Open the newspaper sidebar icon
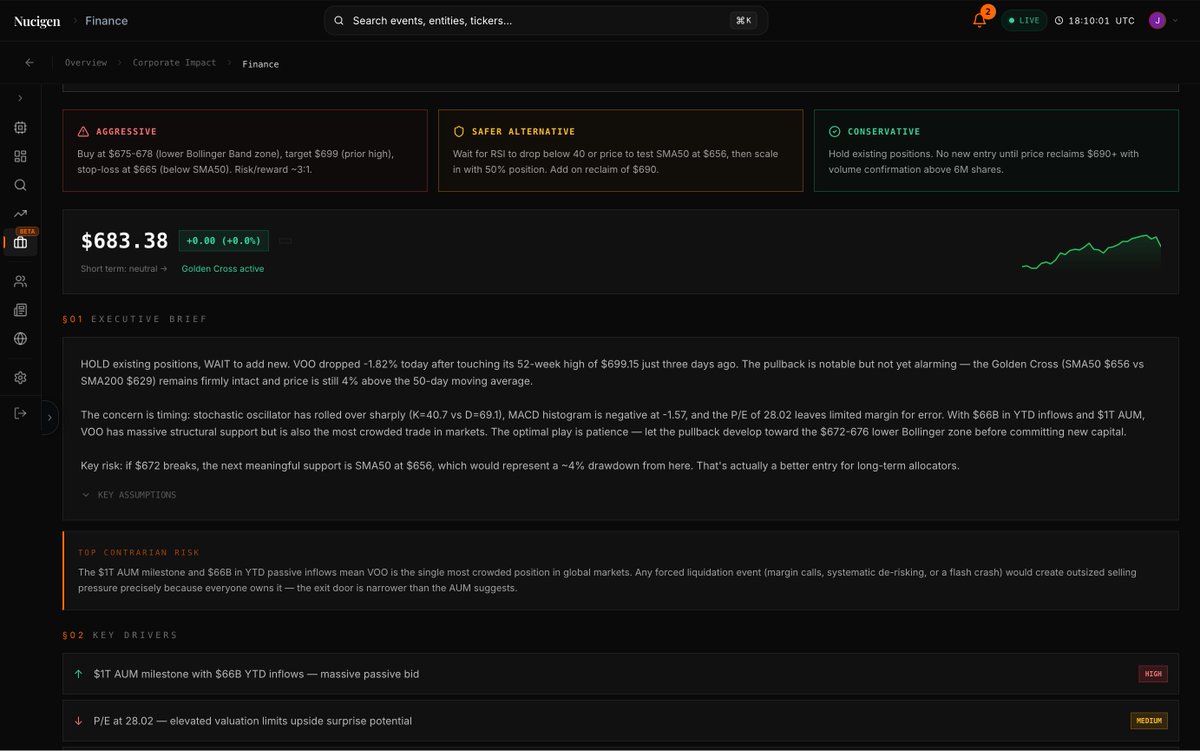 [x=20, y=310]
